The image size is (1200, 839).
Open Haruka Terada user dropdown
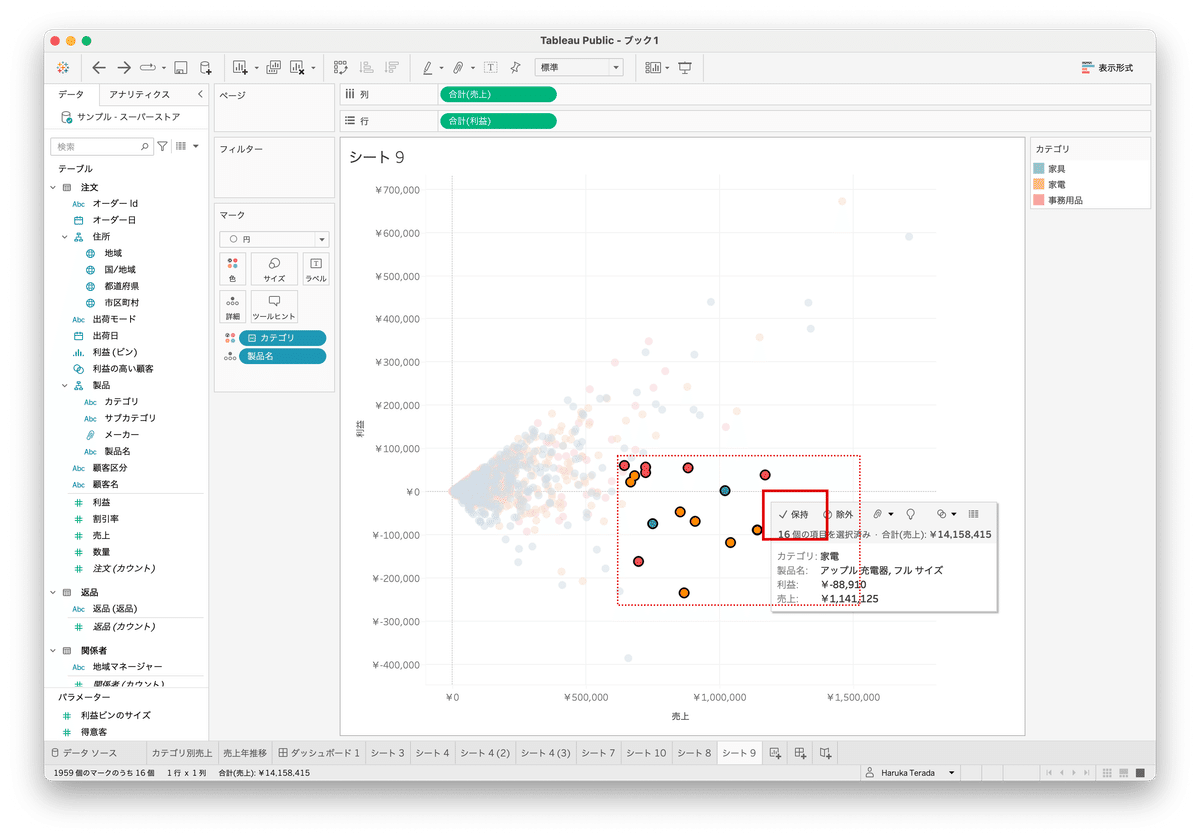(909, 773)
